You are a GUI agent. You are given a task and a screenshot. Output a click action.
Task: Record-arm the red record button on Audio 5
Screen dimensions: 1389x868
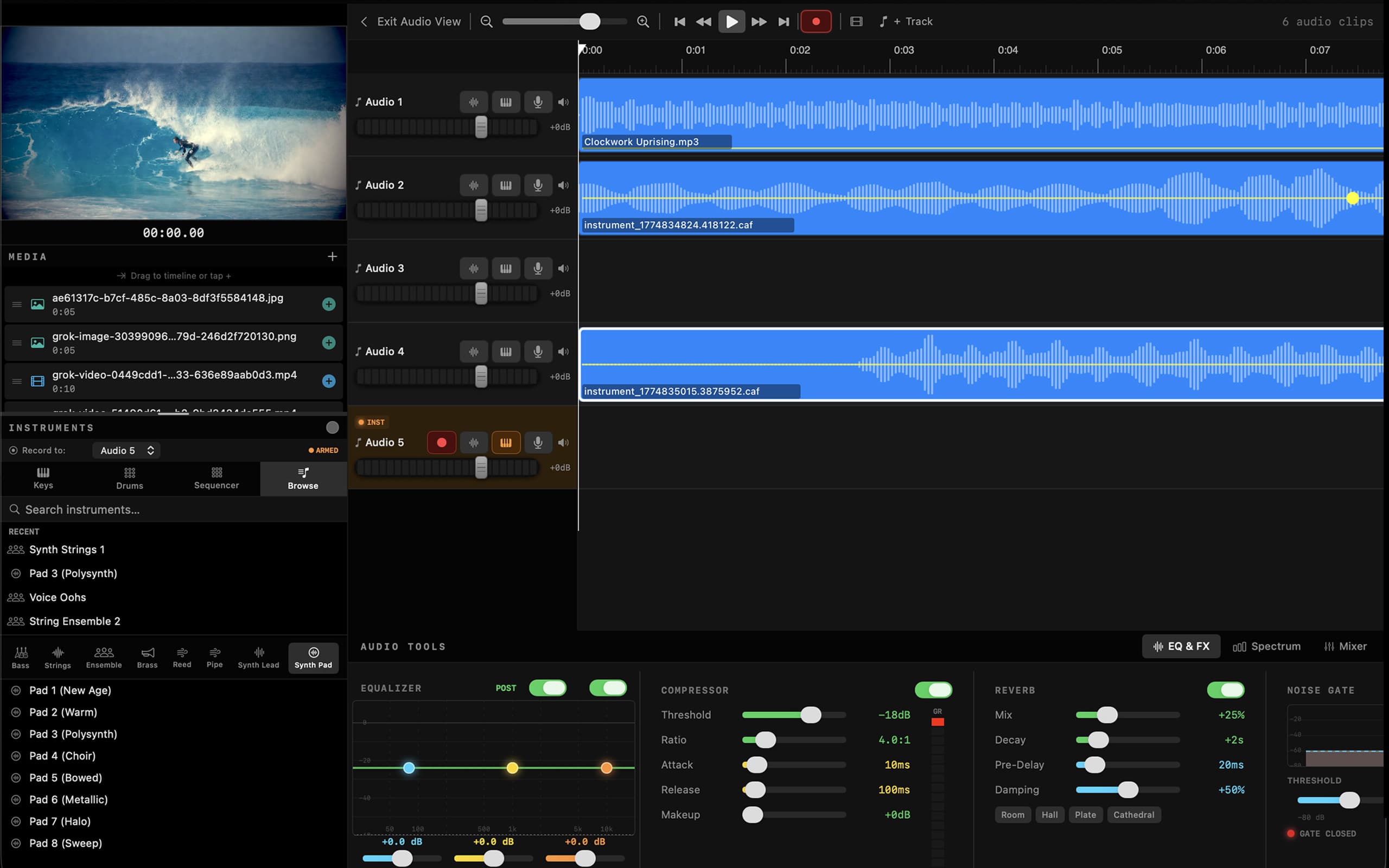pyautogui.click(x=441, y=442)
